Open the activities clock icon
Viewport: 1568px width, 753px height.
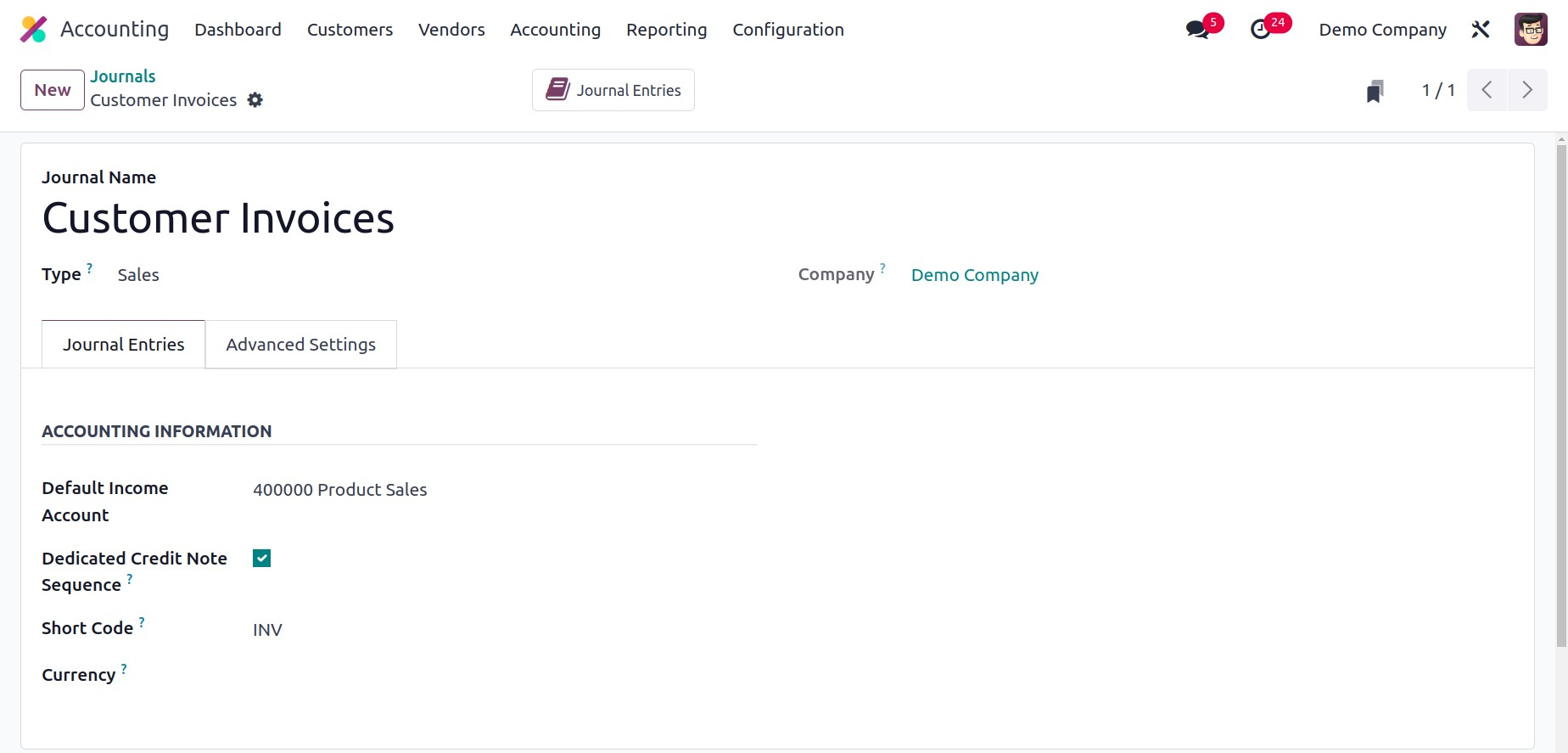[x=1261, y=30]
